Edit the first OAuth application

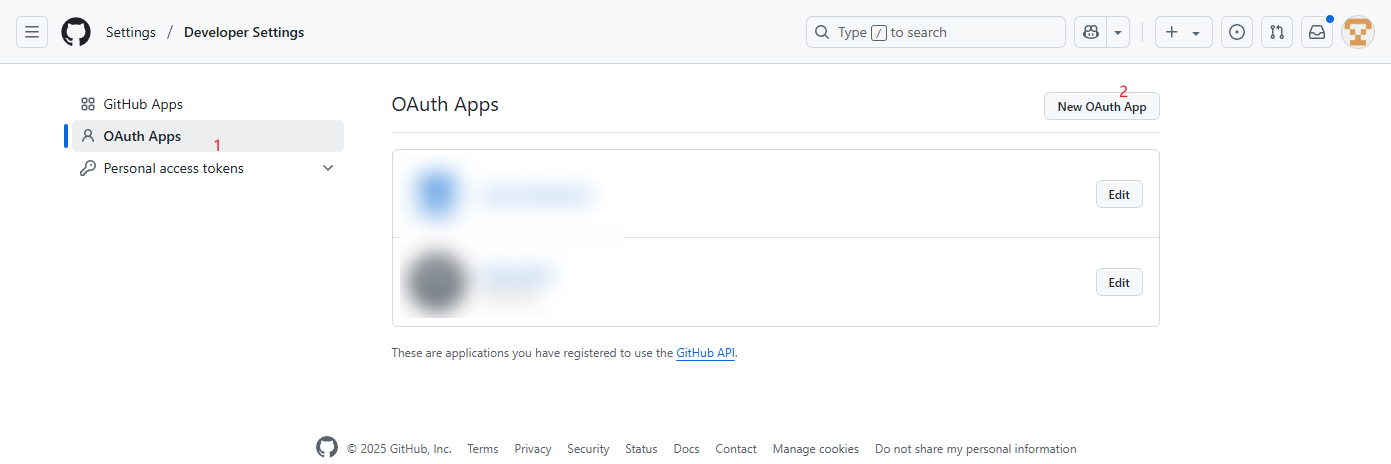(1118, 195)
